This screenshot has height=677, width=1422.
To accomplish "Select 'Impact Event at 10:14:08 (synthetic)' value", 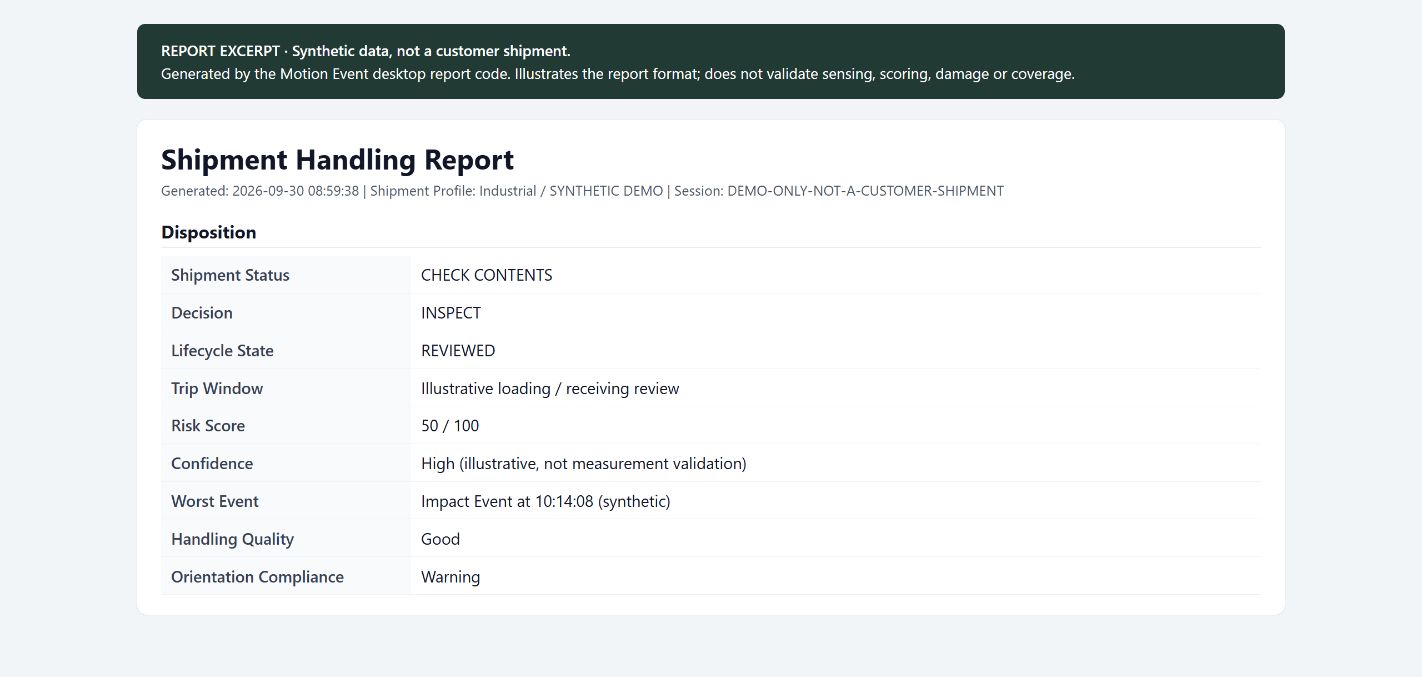I will click(x=546, y=502).
